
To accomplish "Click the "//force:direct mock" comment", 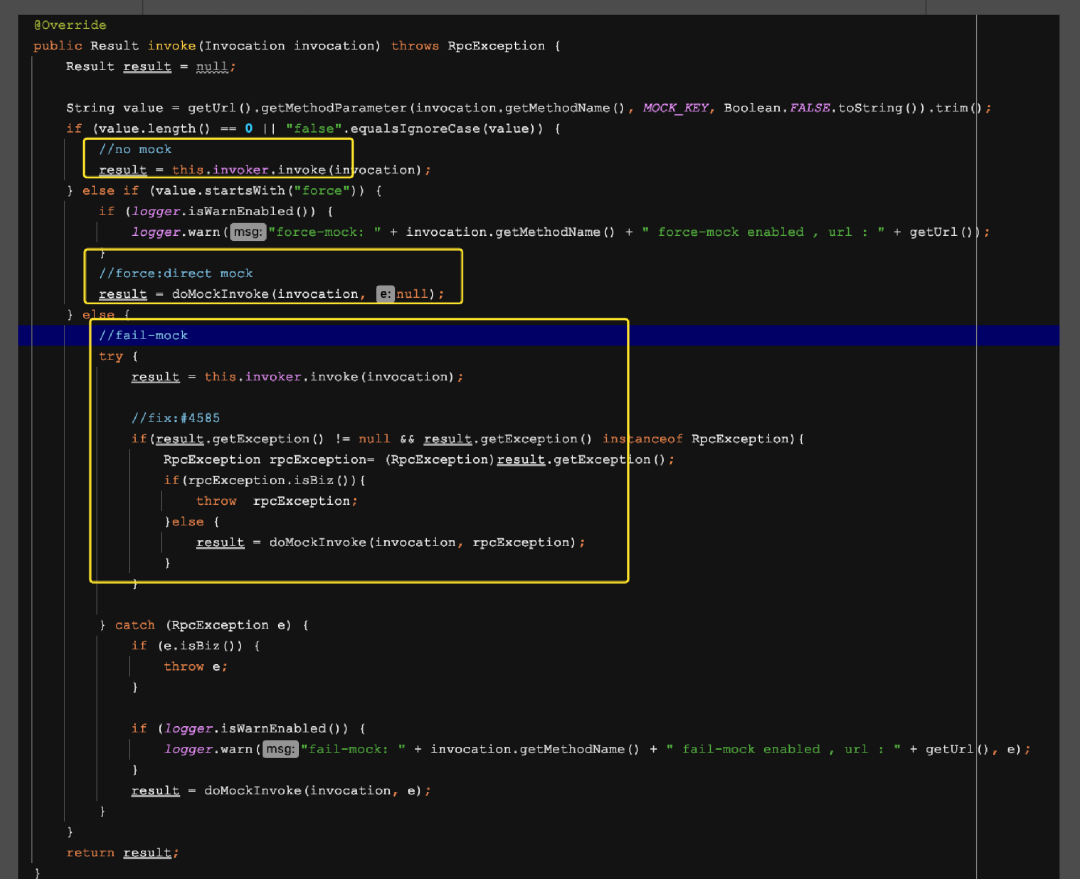I will [x=176, y=273].
